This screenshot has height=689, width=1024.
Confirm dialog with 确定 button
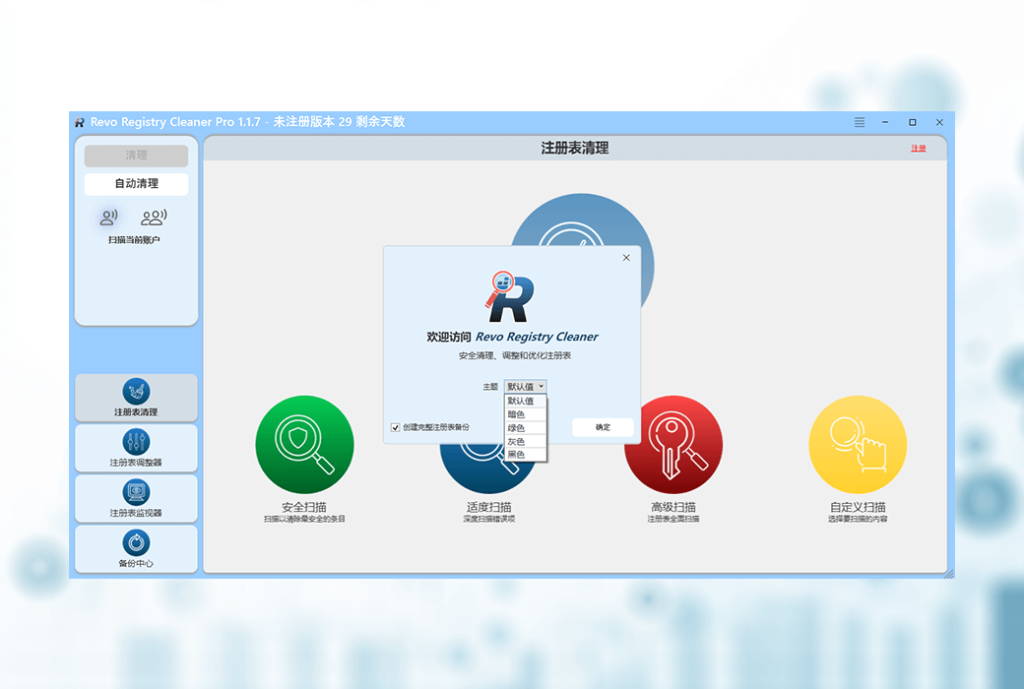click(x=603, y=427)
